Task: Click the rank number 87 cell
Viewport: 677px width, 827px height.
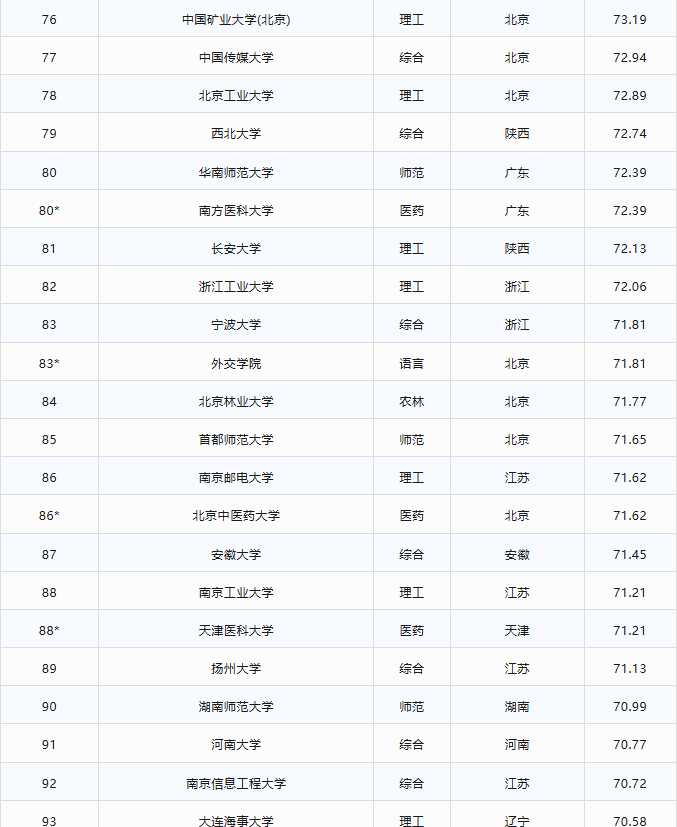Action: tap(49, 554)
